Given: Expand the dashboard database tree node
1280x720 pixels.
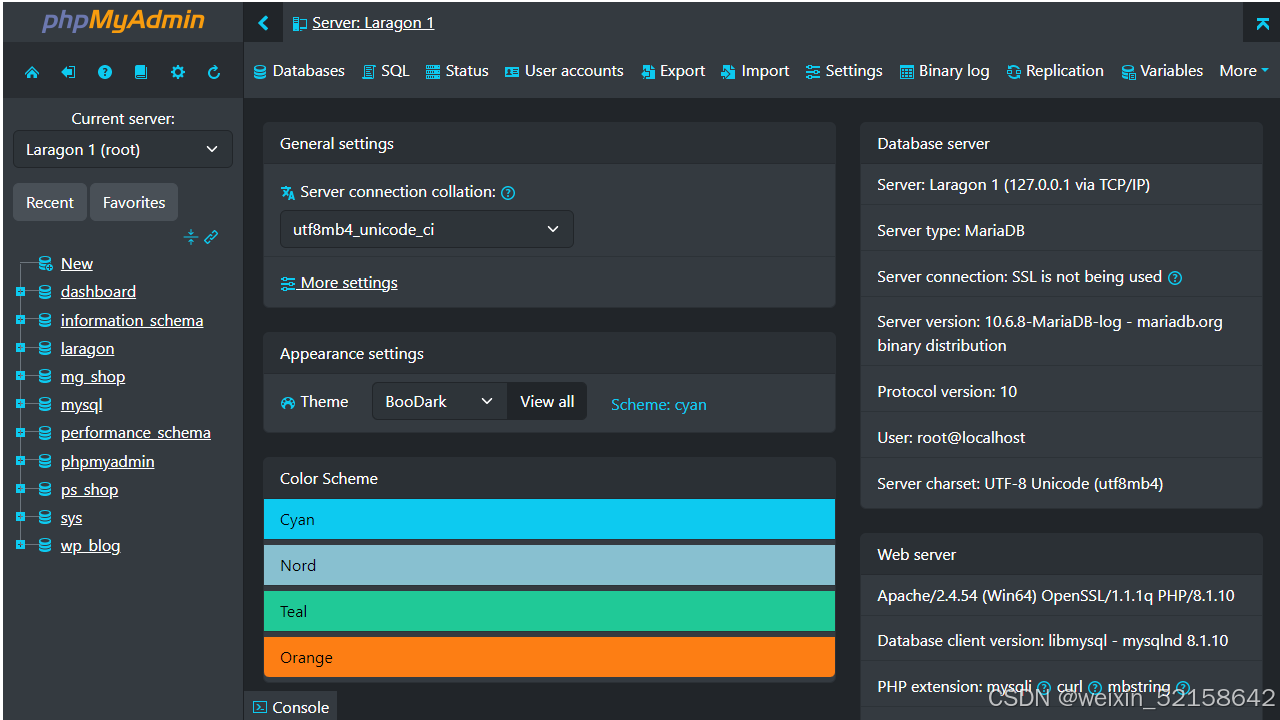Looking at the screenshot, I should [x=20, y=292].
